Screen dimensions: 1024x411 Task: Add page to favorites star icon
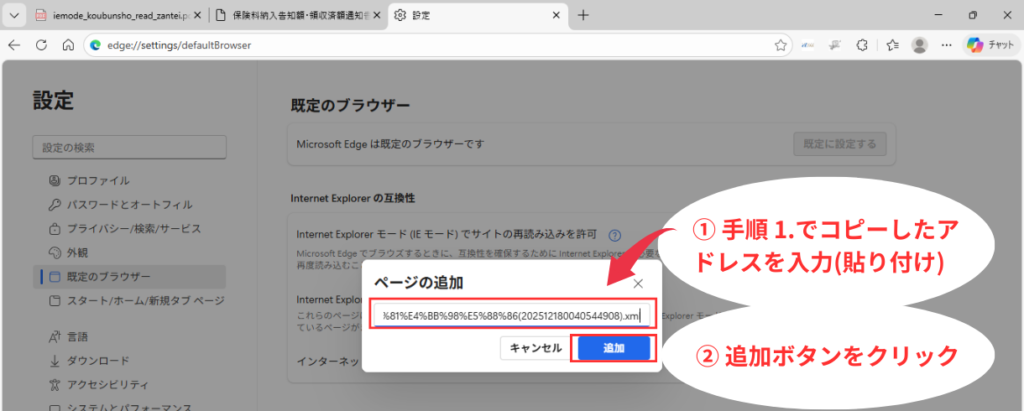[x=780, y=45]
